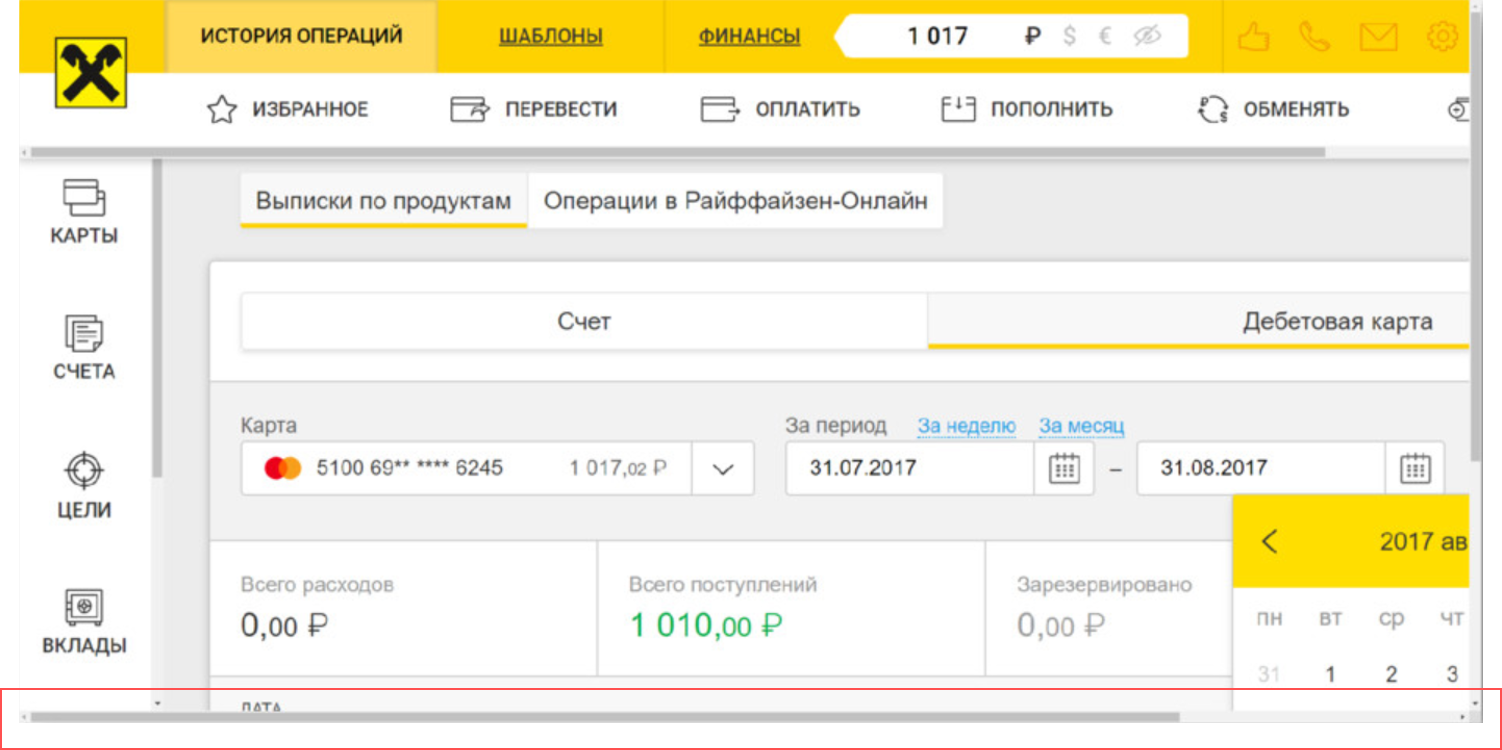1502x750 pixels.
Task: Open Избранное favorites star
Action: pos(287,109)
